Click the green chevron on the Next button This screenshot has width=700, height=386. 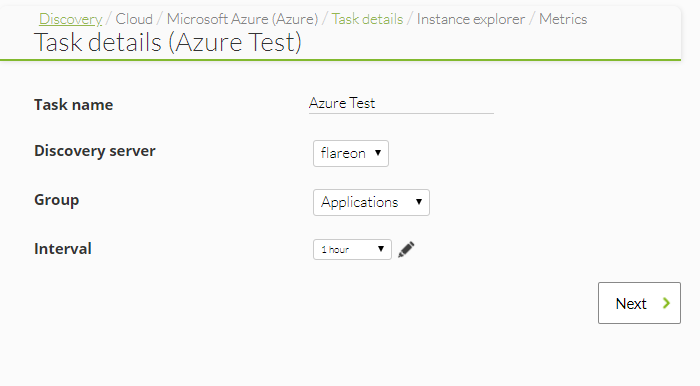(x=667, y=303)
